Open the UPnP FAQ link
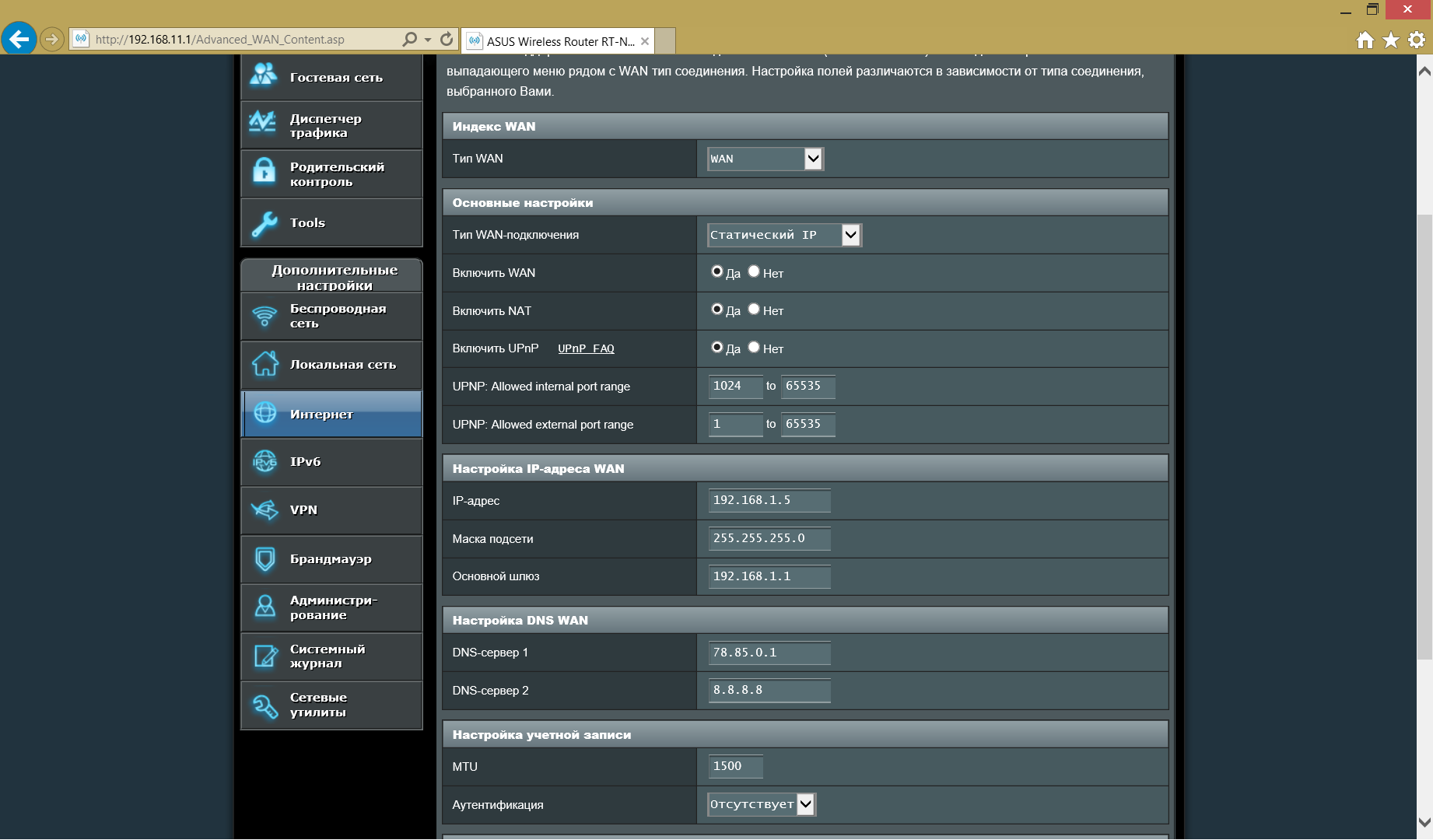Image resolution: width=1433 pixels, height=840 pixels. 586,348
